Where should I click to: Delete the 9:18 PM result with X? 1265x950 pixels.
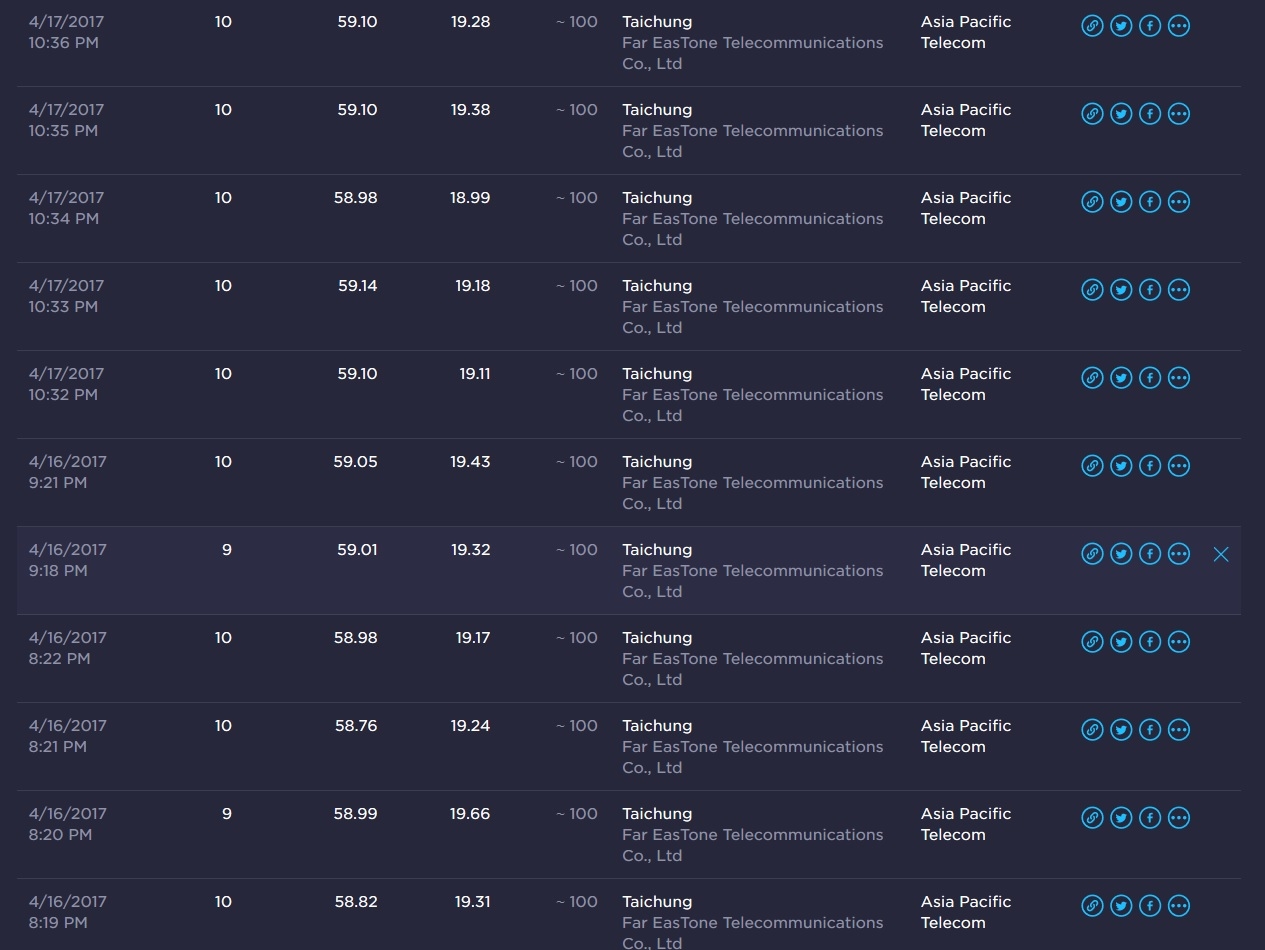click(1221, 554)
